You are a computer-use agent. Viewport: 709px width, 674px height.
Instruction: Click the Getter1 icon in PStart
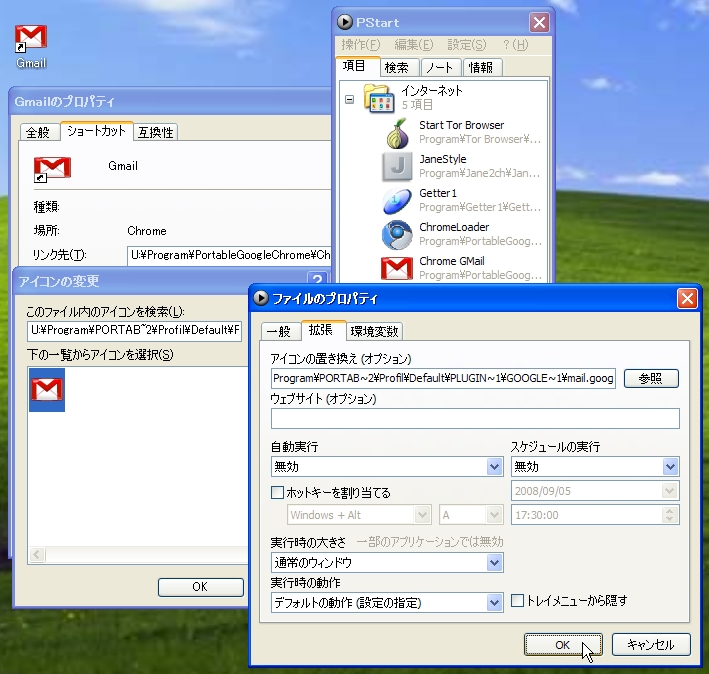click(x=397, y=201)
